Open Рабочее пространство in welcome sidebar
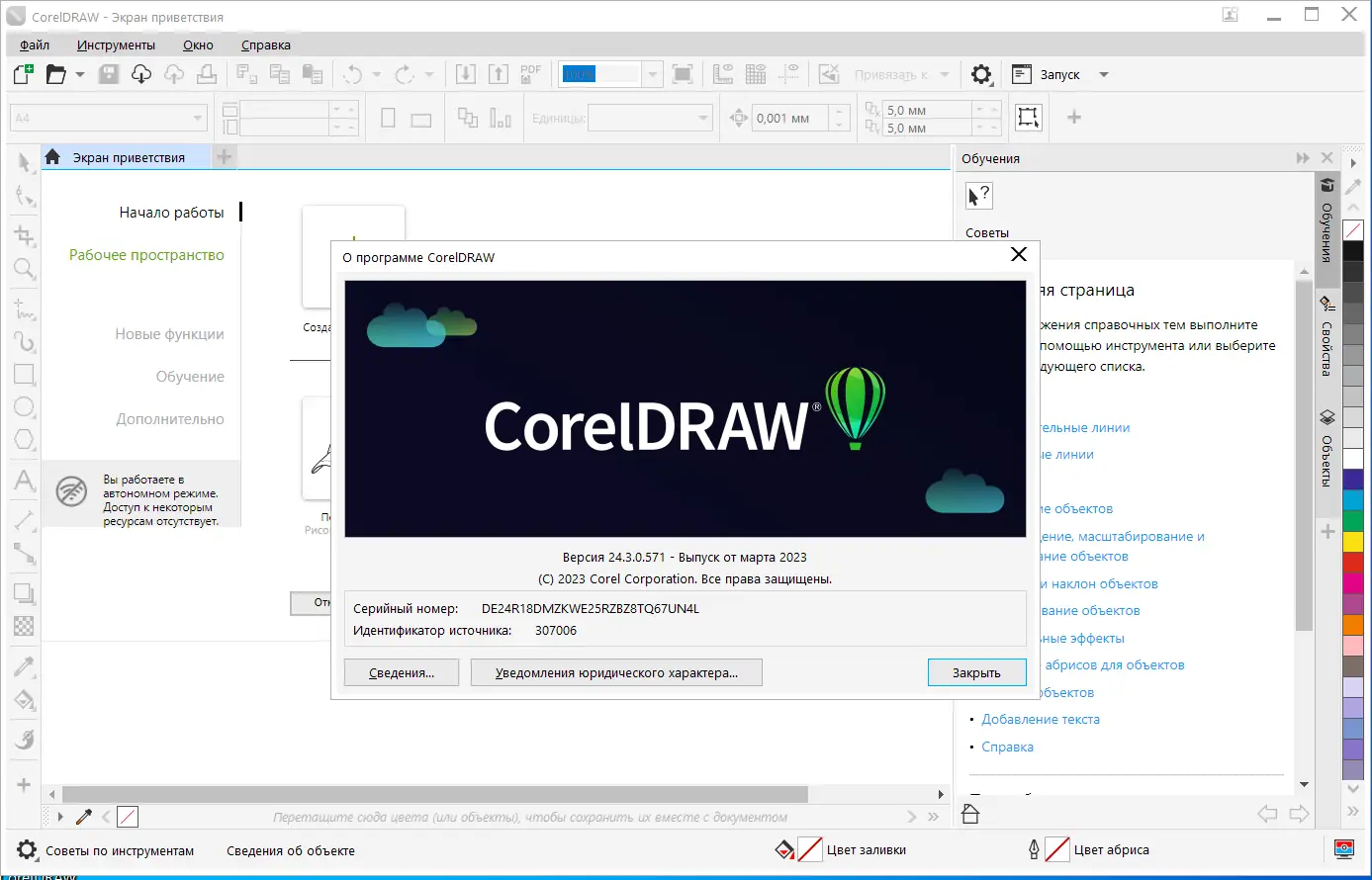 [146, 255]
